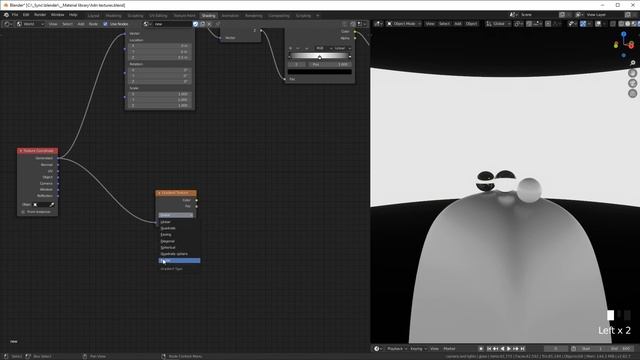Collapse the Texture Coordinate node
Image resolution: width=640 pixels, height=360 pixels.
[21, 151]
